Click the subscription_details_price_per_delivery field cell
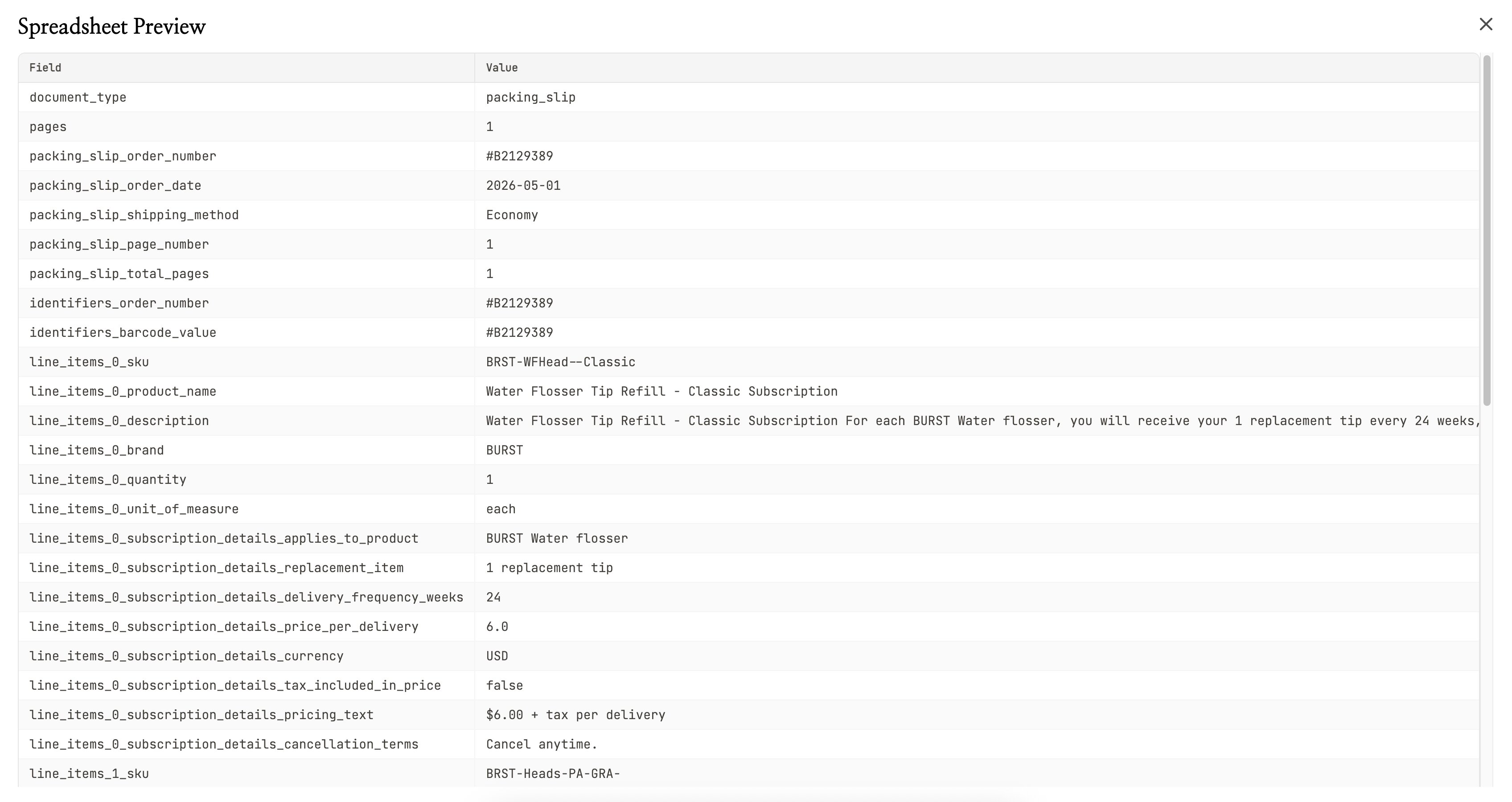 pos(247,626)
